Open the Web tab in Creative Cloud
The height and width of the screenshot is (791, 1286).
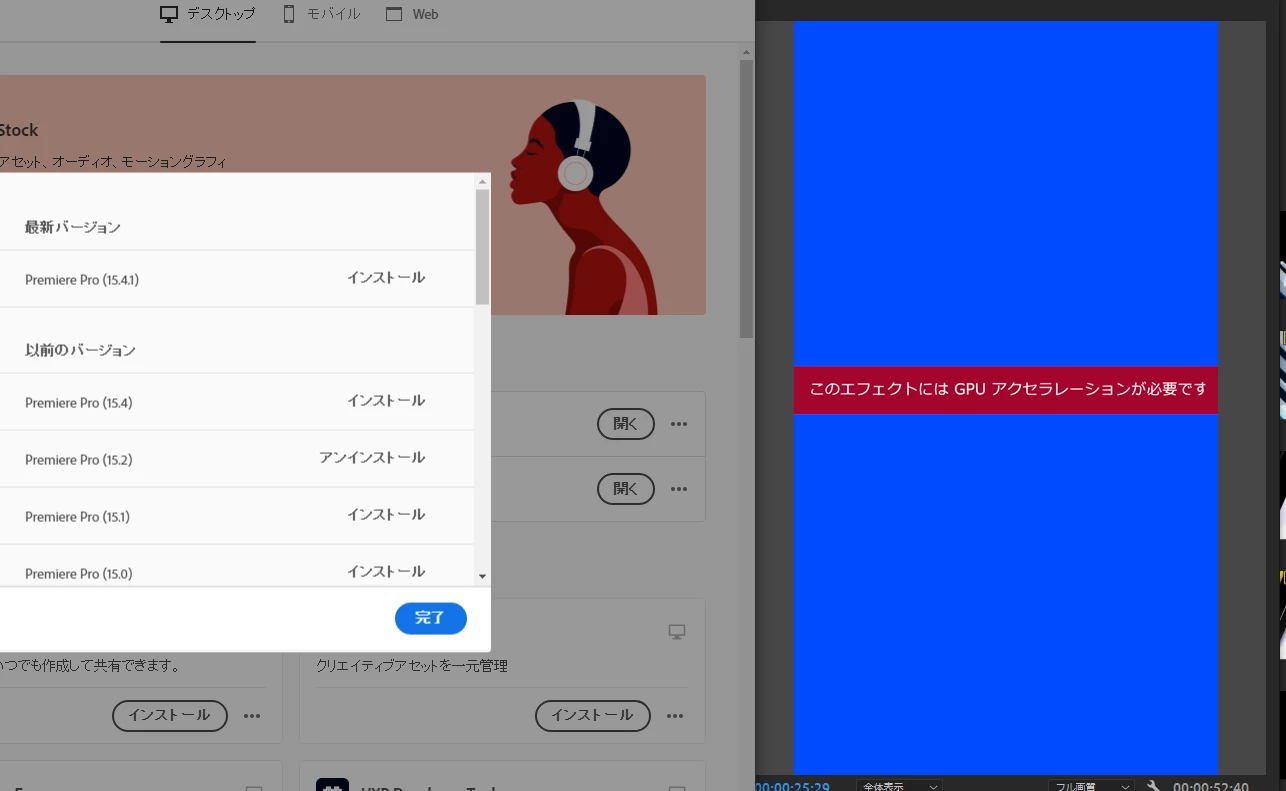click(x=412, y=14)
